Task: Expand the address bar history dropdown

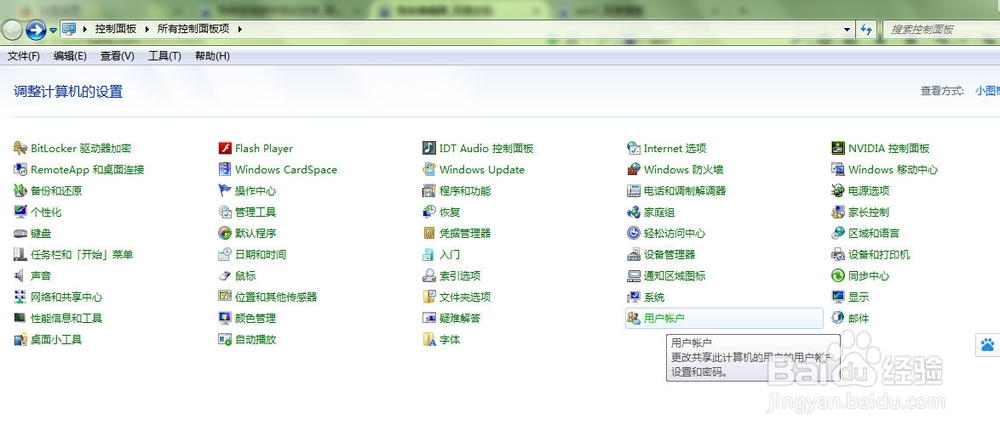Action: click(847, 29)
